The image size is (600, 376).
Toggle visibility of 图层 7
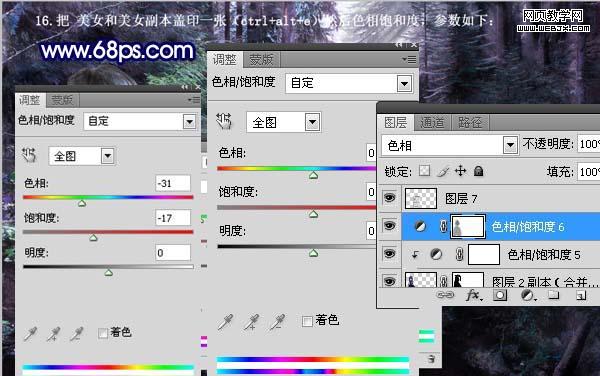click(x=390, y=198)
